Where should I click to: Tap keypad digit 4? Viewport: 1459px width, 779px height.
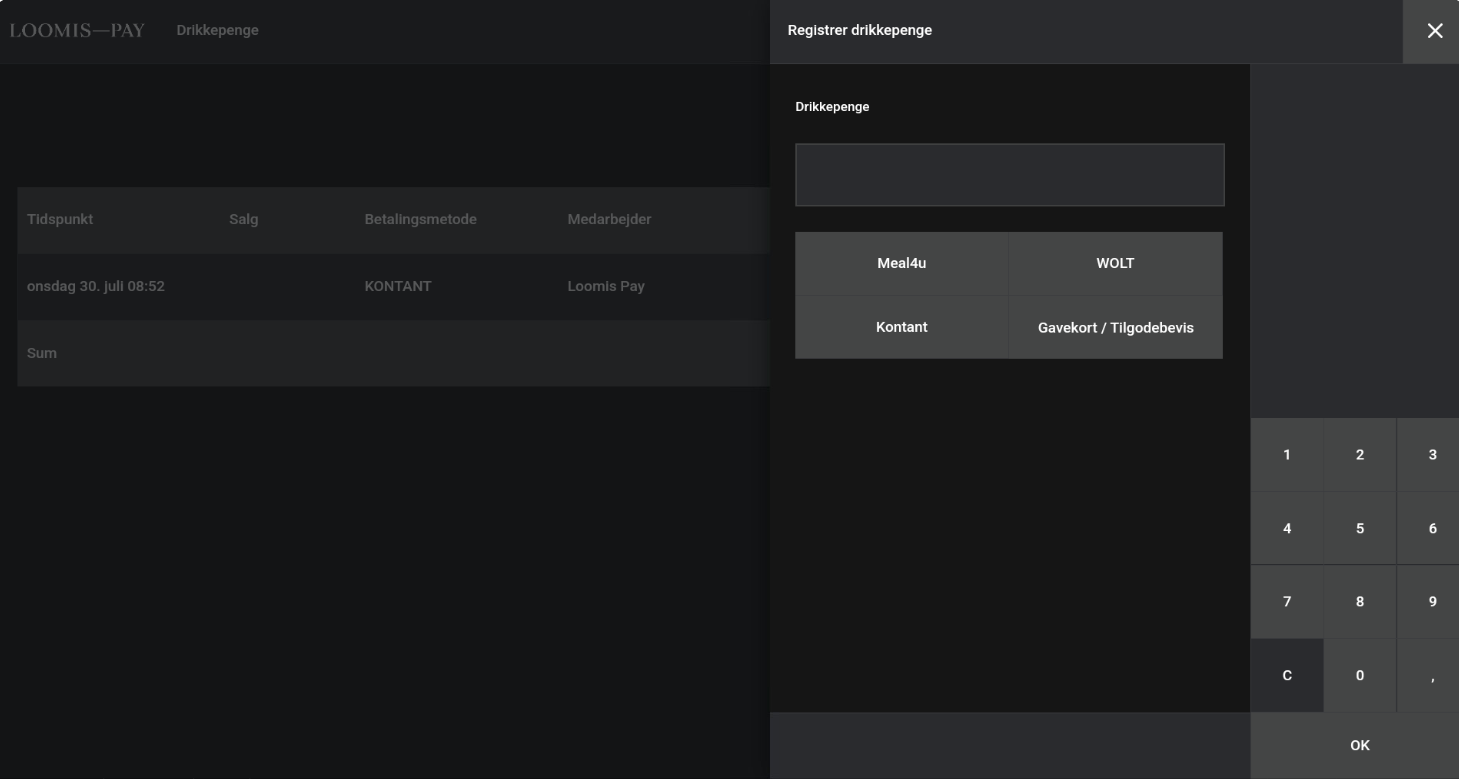[x=1286, y=528]
